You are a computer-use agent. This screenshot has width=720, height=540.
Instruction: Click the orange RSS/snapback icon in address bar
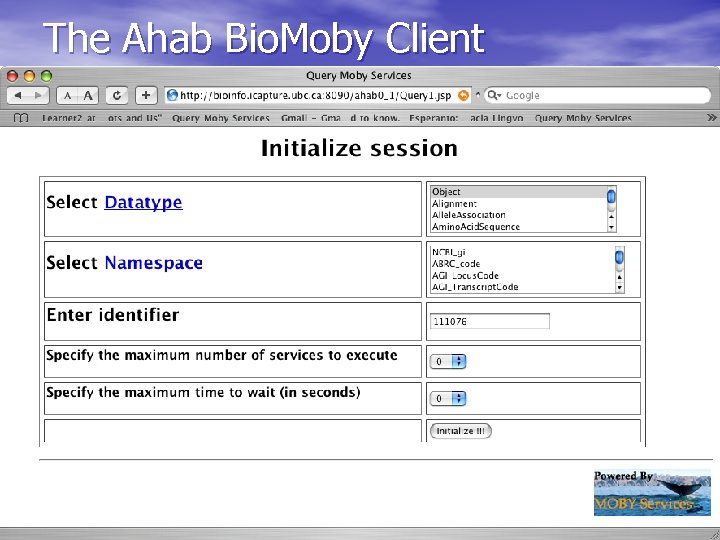[464, 95]
